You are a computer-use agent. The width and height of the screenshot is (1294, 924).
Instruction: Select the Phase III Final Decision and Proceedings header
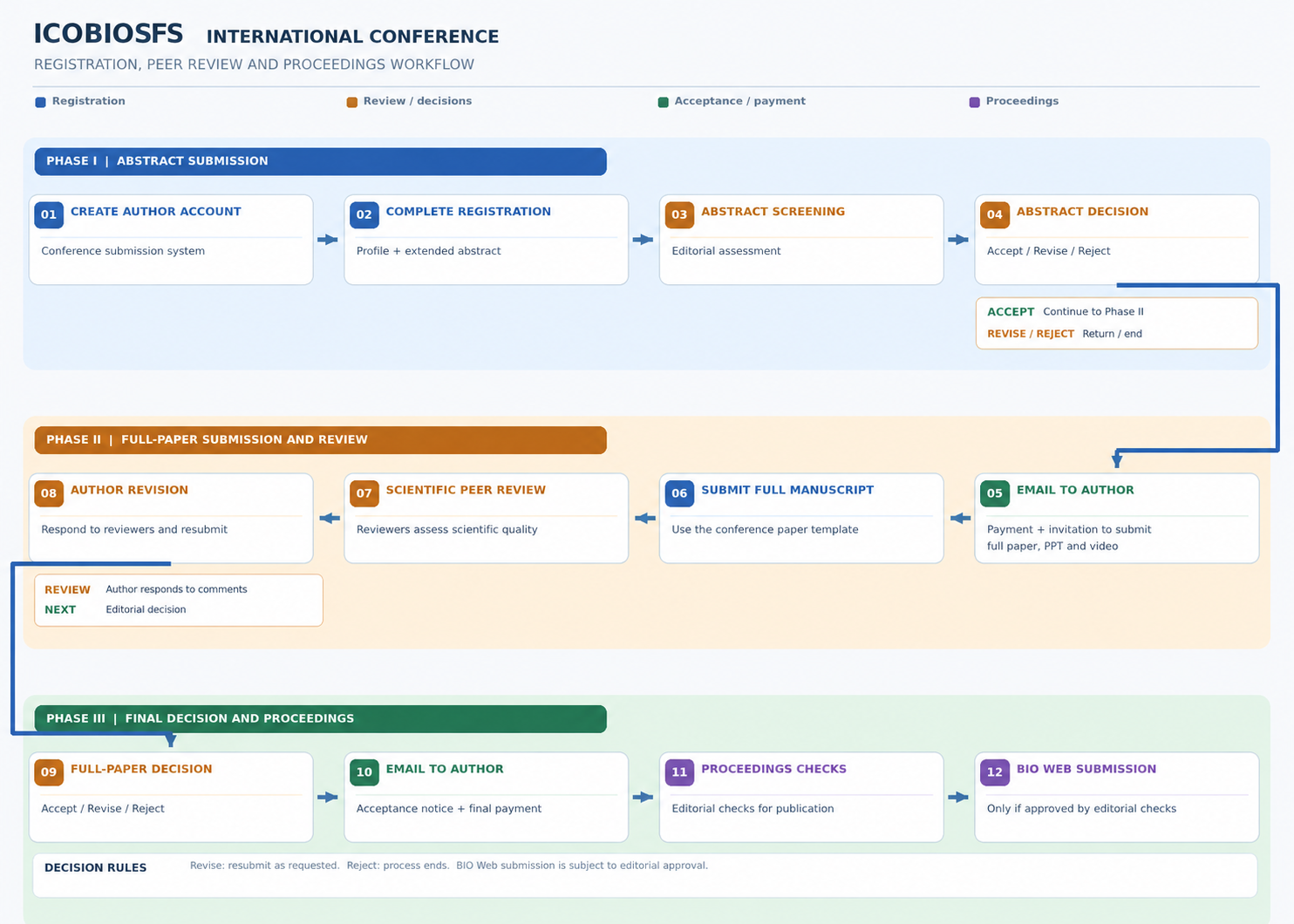[321, 719]
